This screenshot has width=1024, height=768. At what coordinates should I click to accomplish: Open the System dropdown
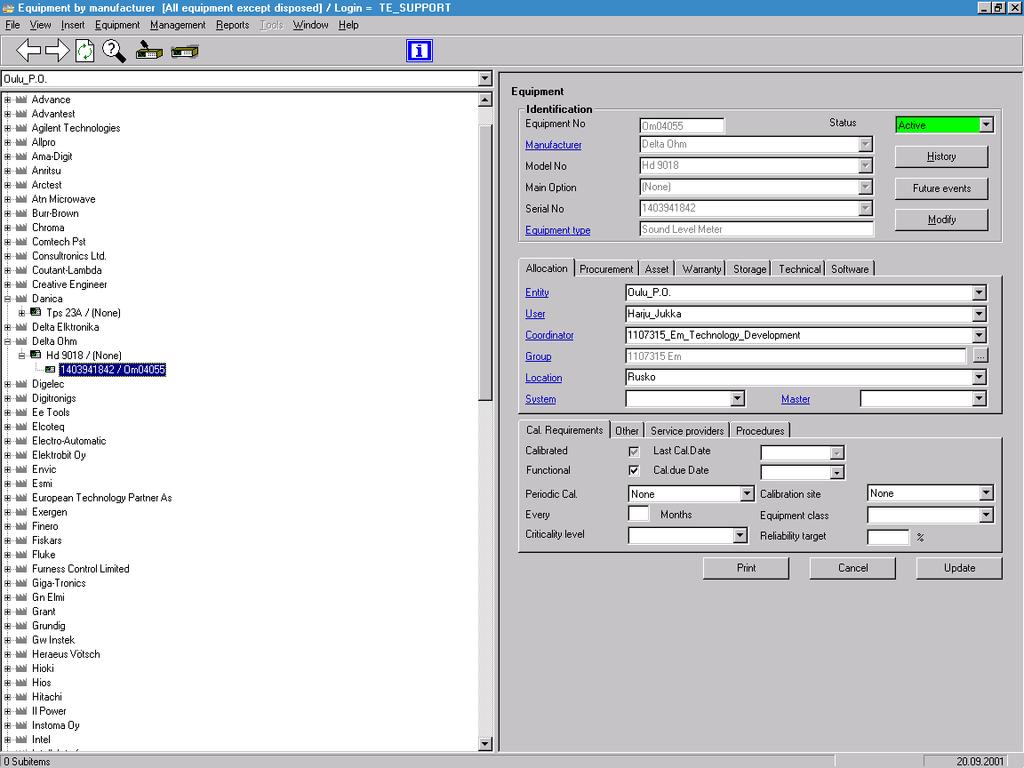737,398
